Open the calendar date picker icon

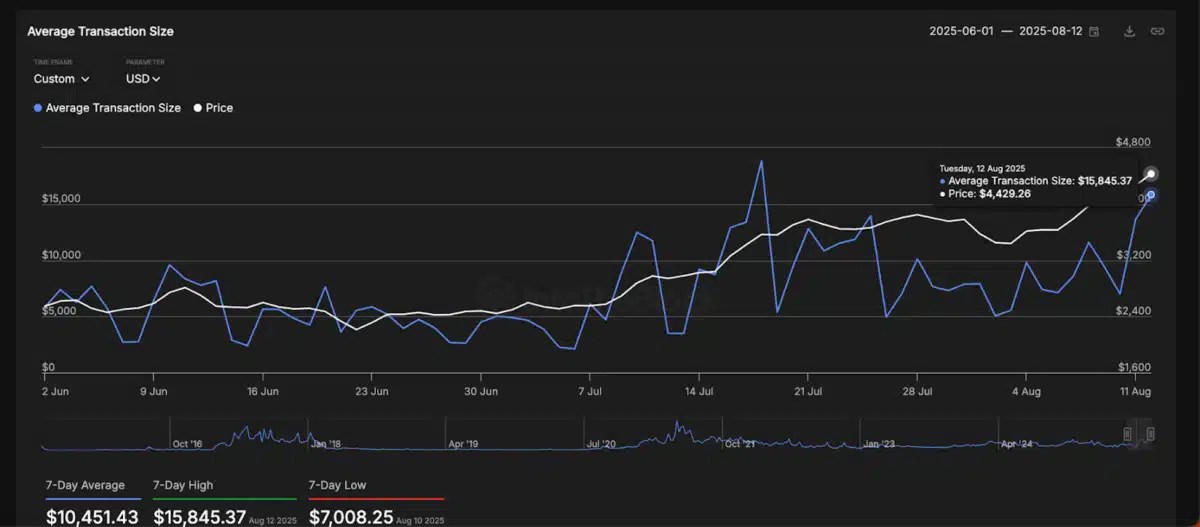(1094, 32)
